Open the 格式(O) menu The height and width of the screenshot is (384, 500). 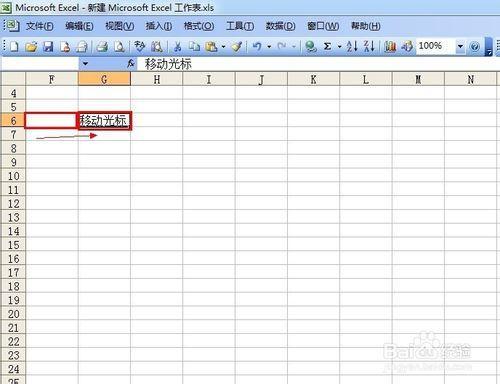199,26
